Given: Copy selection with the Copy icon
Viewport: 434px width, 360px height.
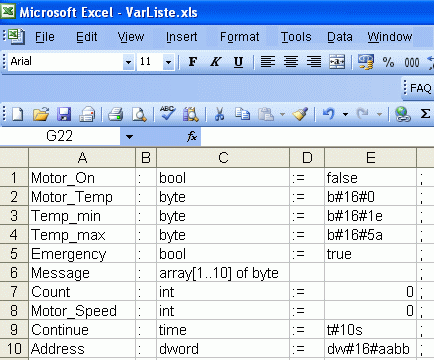Looking at the screenshot, I should click(242, 115).
